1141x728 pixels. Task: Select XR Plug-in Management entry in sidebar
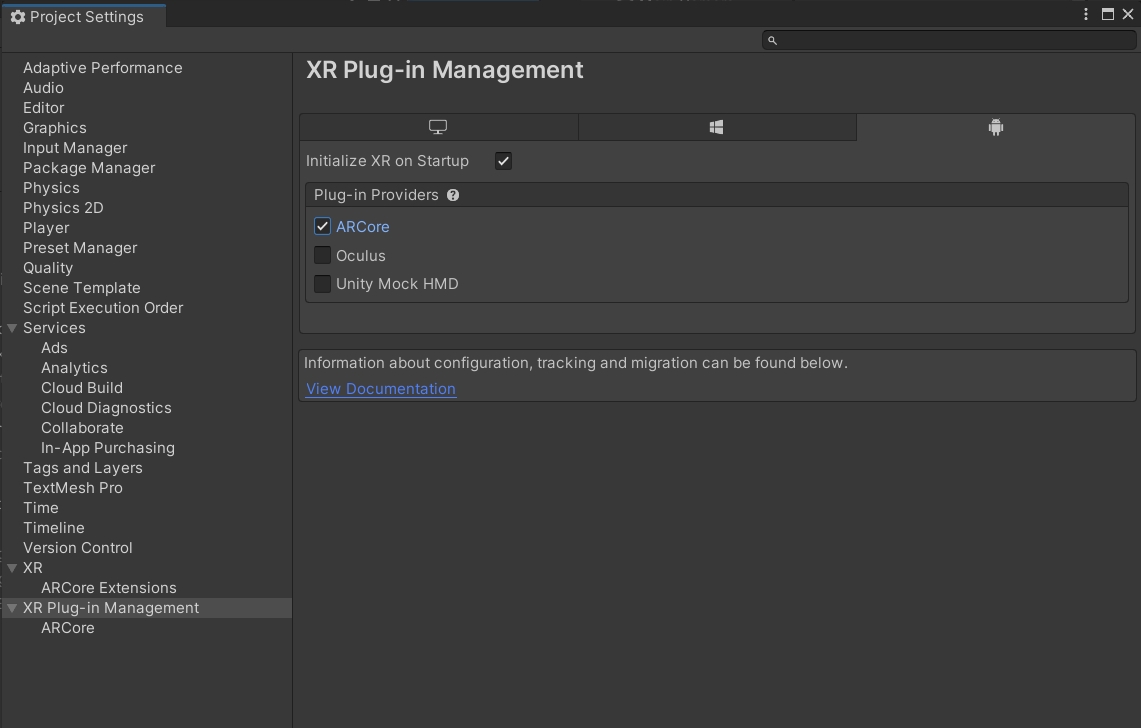(x=111, y=608)
